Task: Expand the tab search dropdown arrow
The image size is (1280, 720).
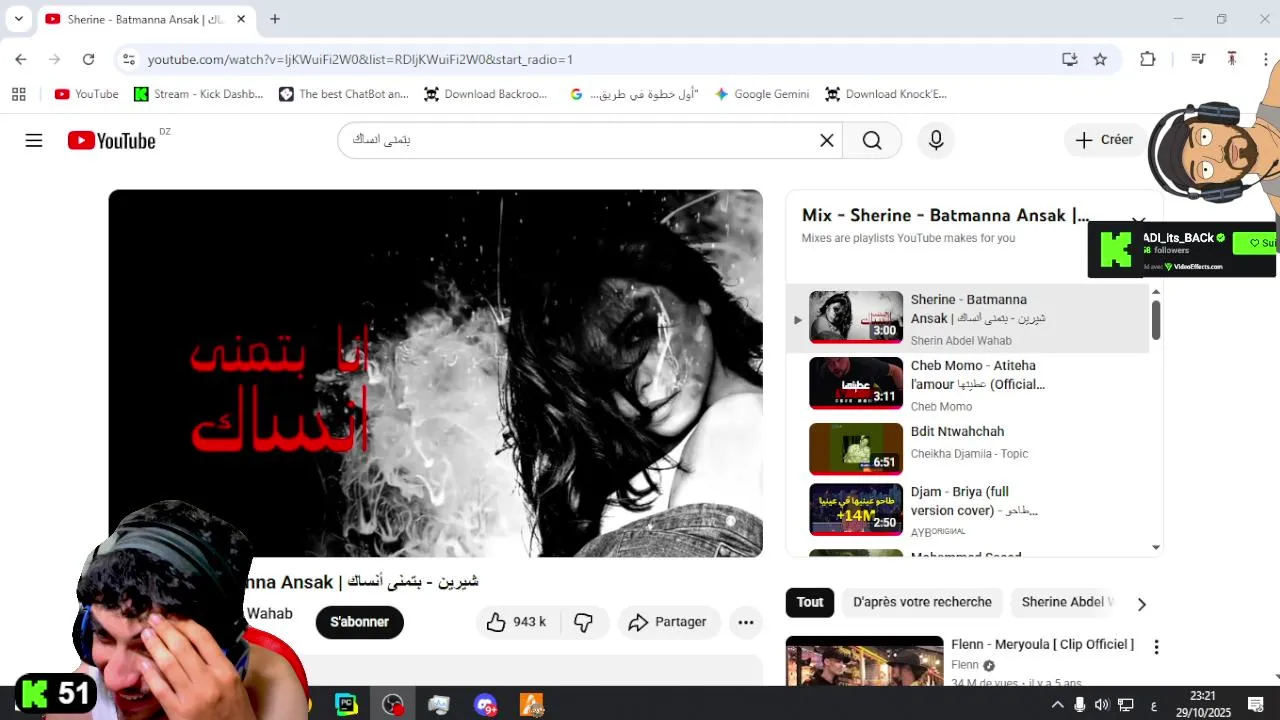Action: click(x=18, y=19)
